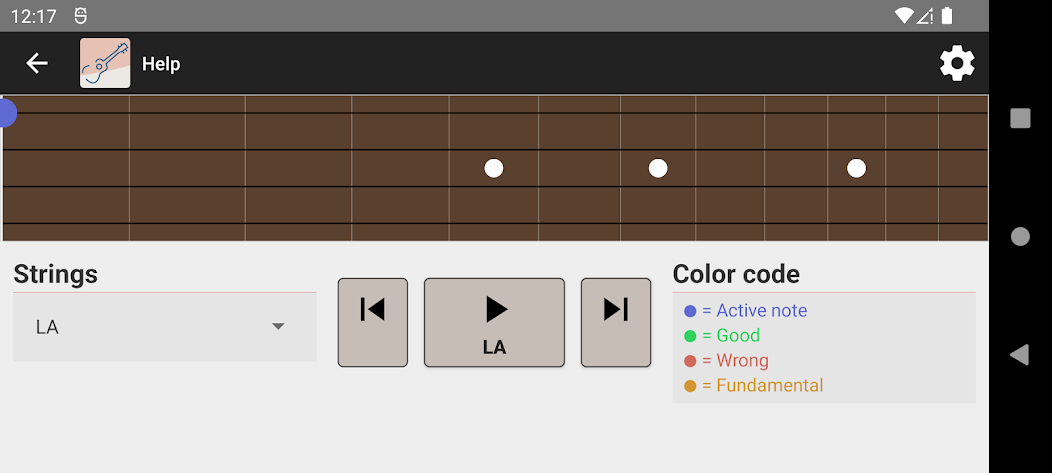The height and width of the screenshot is (473, 1052).
Task: Tap the first white fret dot
Action: (494, 168)
